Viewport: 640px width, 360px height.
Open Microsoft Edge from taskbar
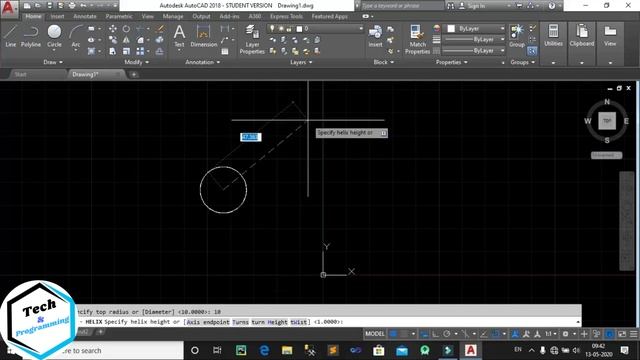click(x=264, y=350)
